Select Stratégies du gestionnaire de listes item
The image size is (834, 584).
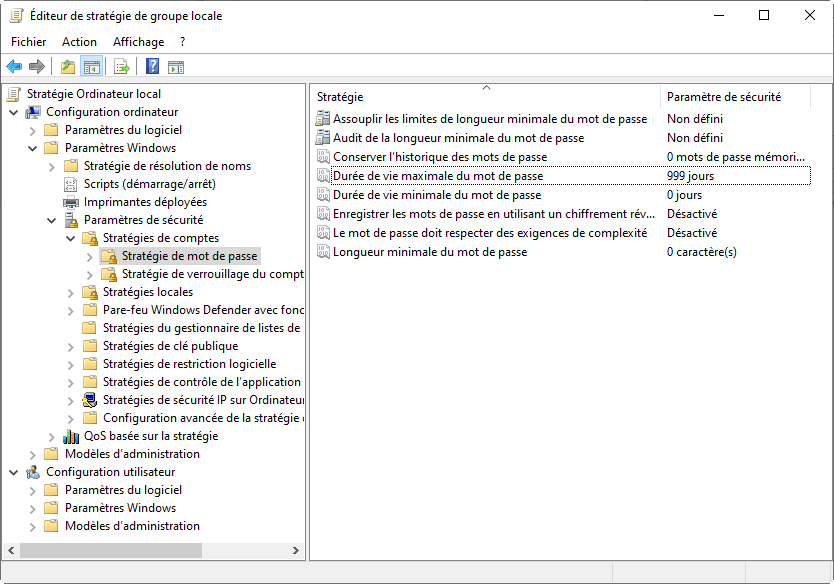[202, 328]
